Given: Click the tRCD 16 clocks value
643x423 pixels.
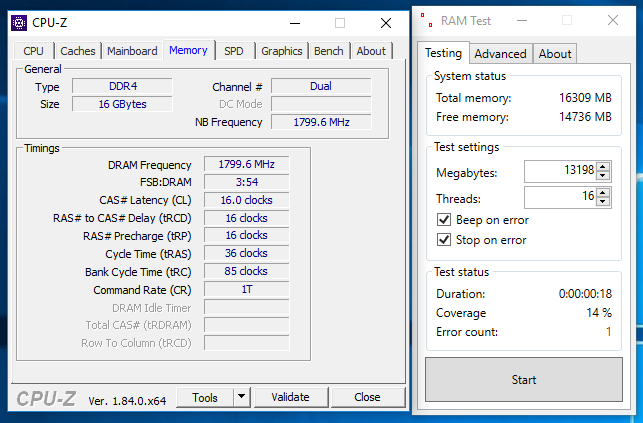Looking at the screenshot, I should coord(246,218).
